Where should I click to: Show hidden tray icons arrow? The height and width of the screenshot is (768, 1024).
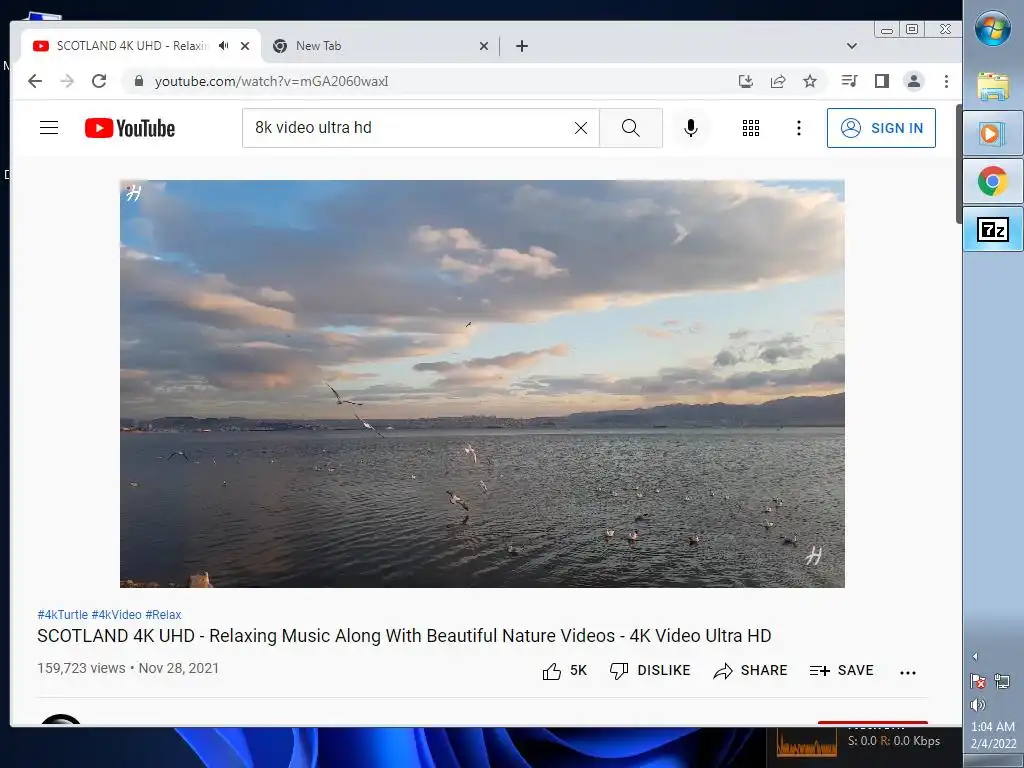pos(975,656)
